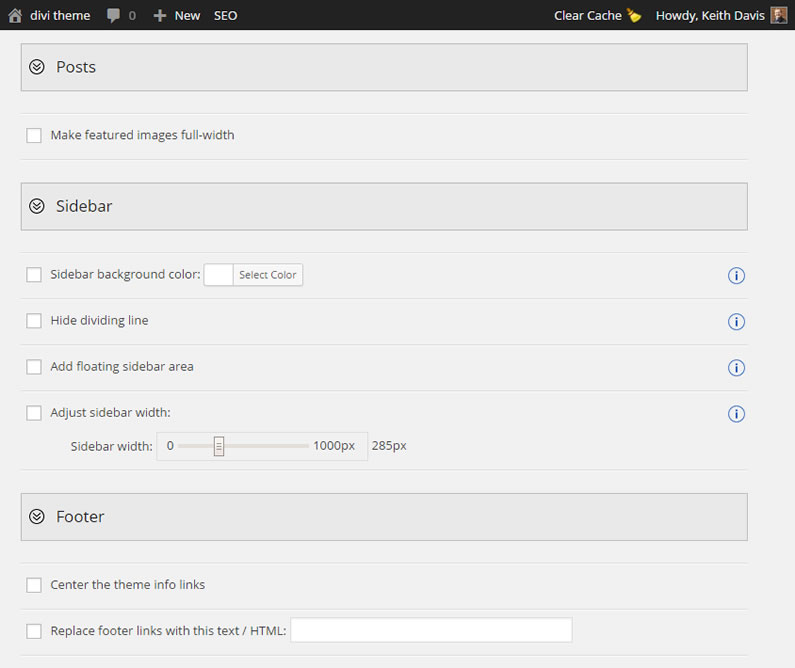Collapse the Footer section chevron
The width and height of the screenshot is (795, 668).
point(37,516)
